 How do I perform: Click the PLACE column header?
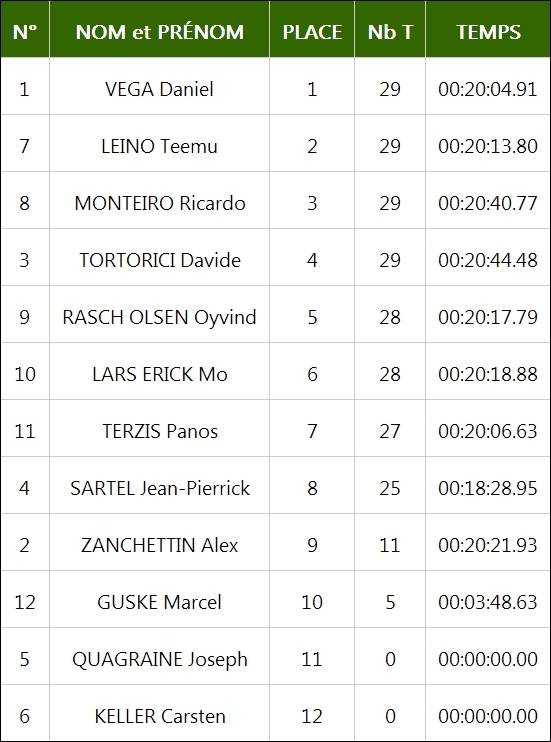312,29
